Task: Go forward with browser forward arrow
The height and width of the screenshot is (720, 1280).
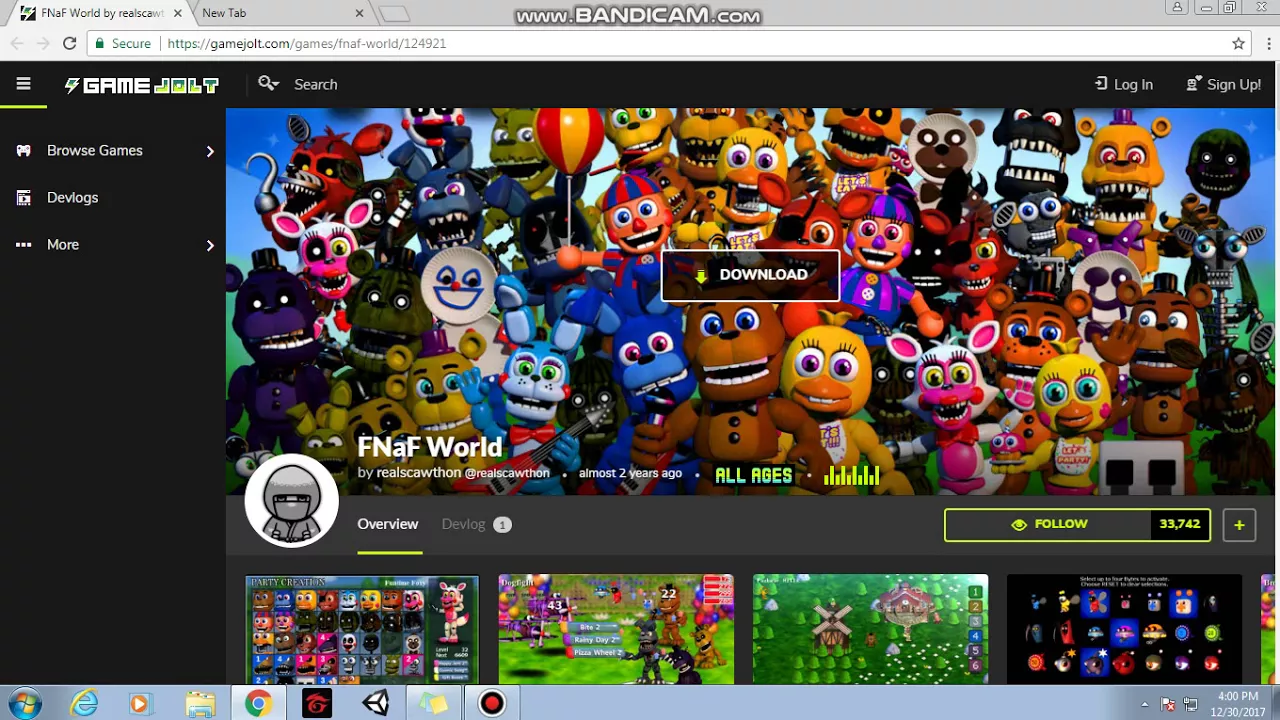Action: (42, 43)
